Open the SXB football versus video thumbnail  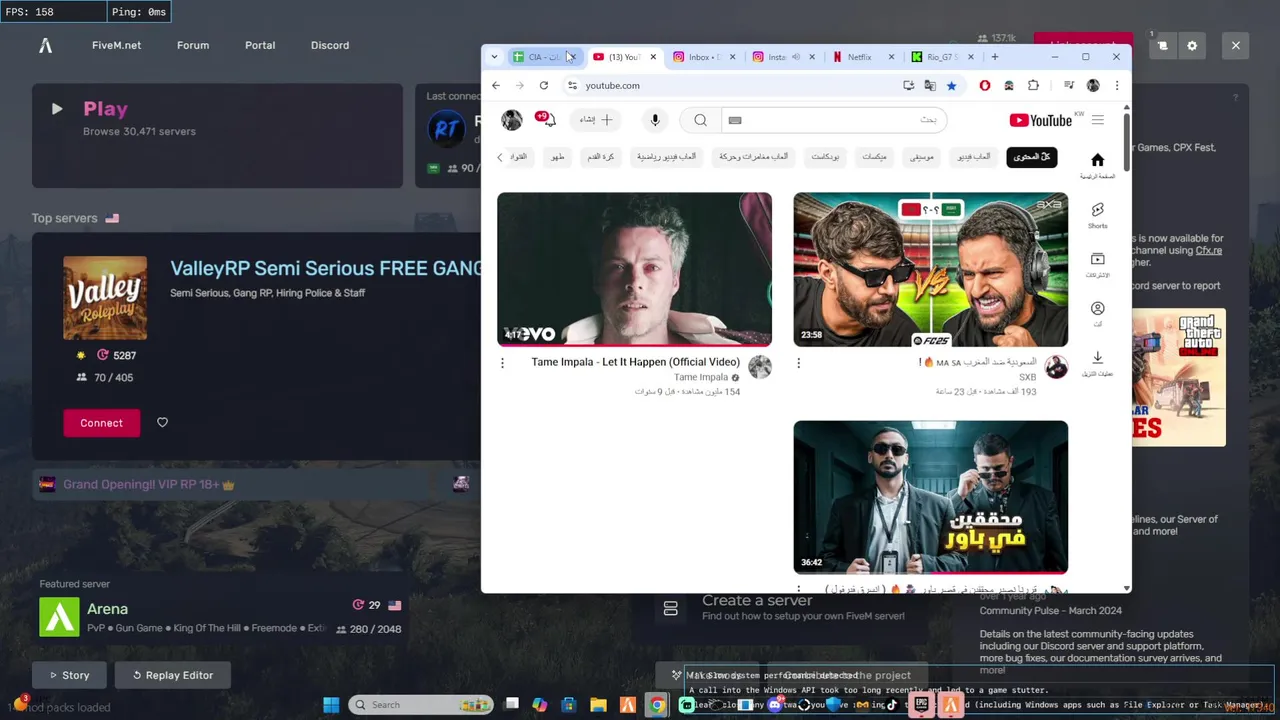click(930, 269)
